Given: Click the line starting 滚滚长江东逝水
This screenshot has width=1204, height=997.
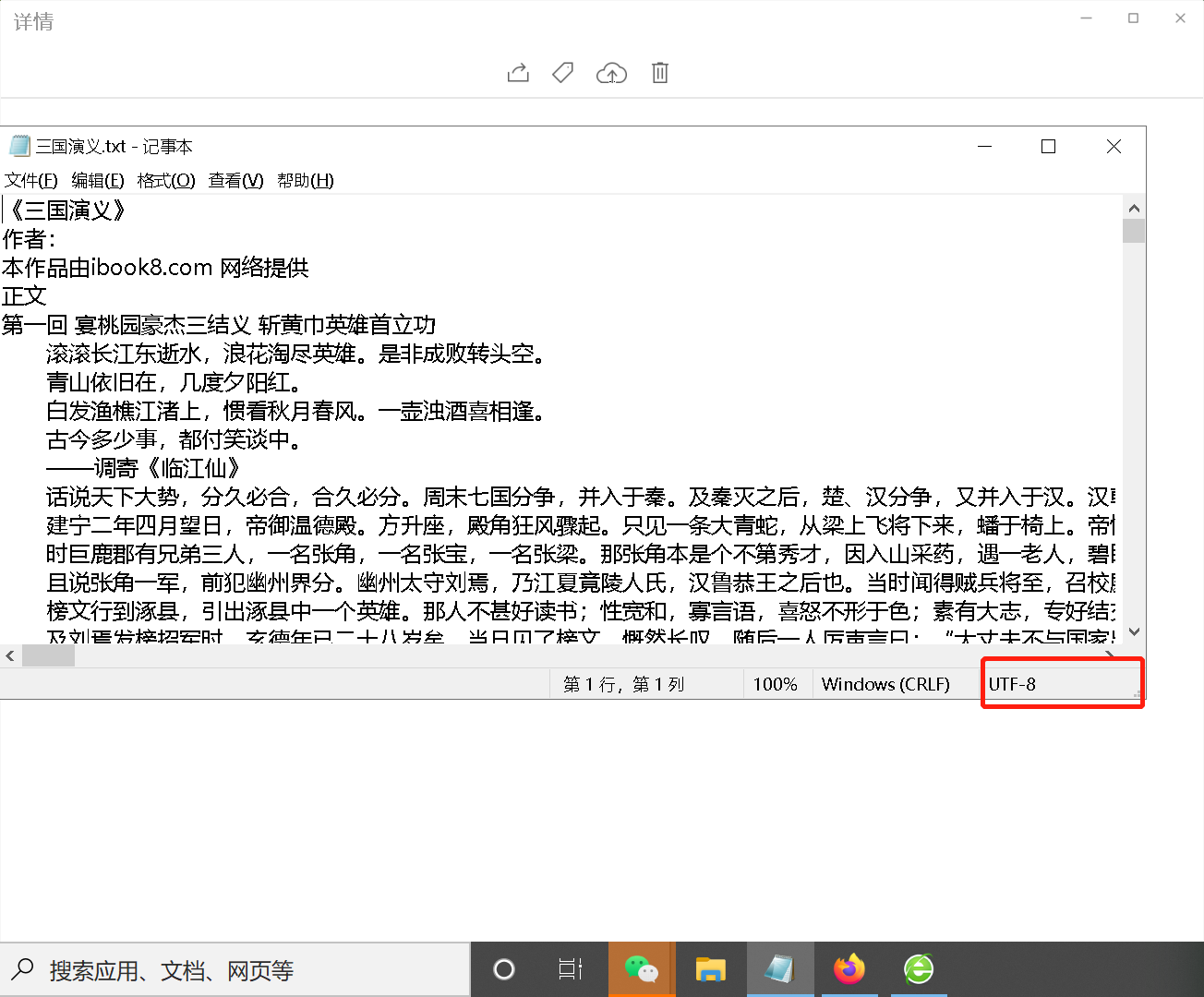Looking at the screenshot, I should [x=296, y=354].
